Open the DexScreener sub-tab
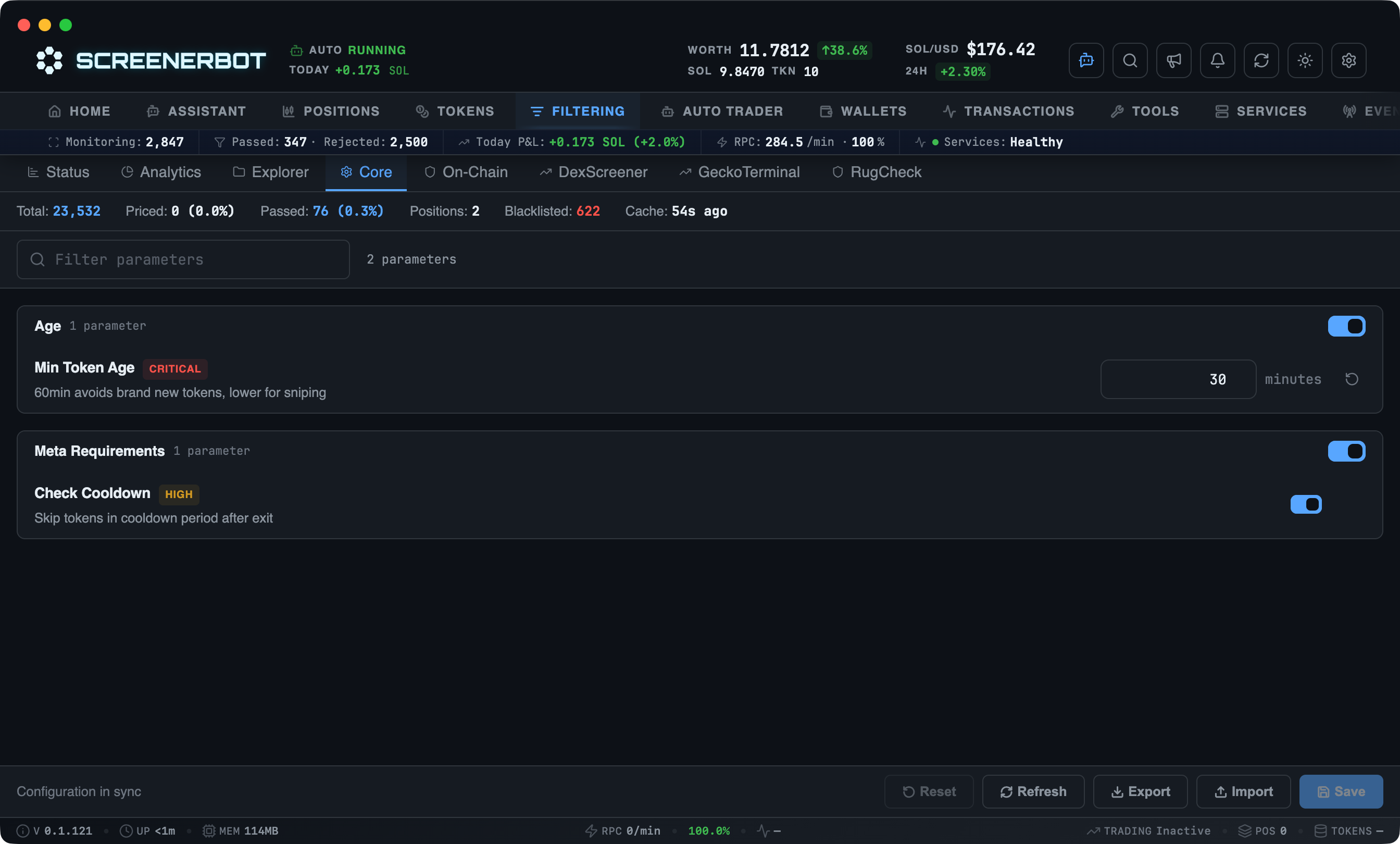1400x844 pixels. pos(593,172)
